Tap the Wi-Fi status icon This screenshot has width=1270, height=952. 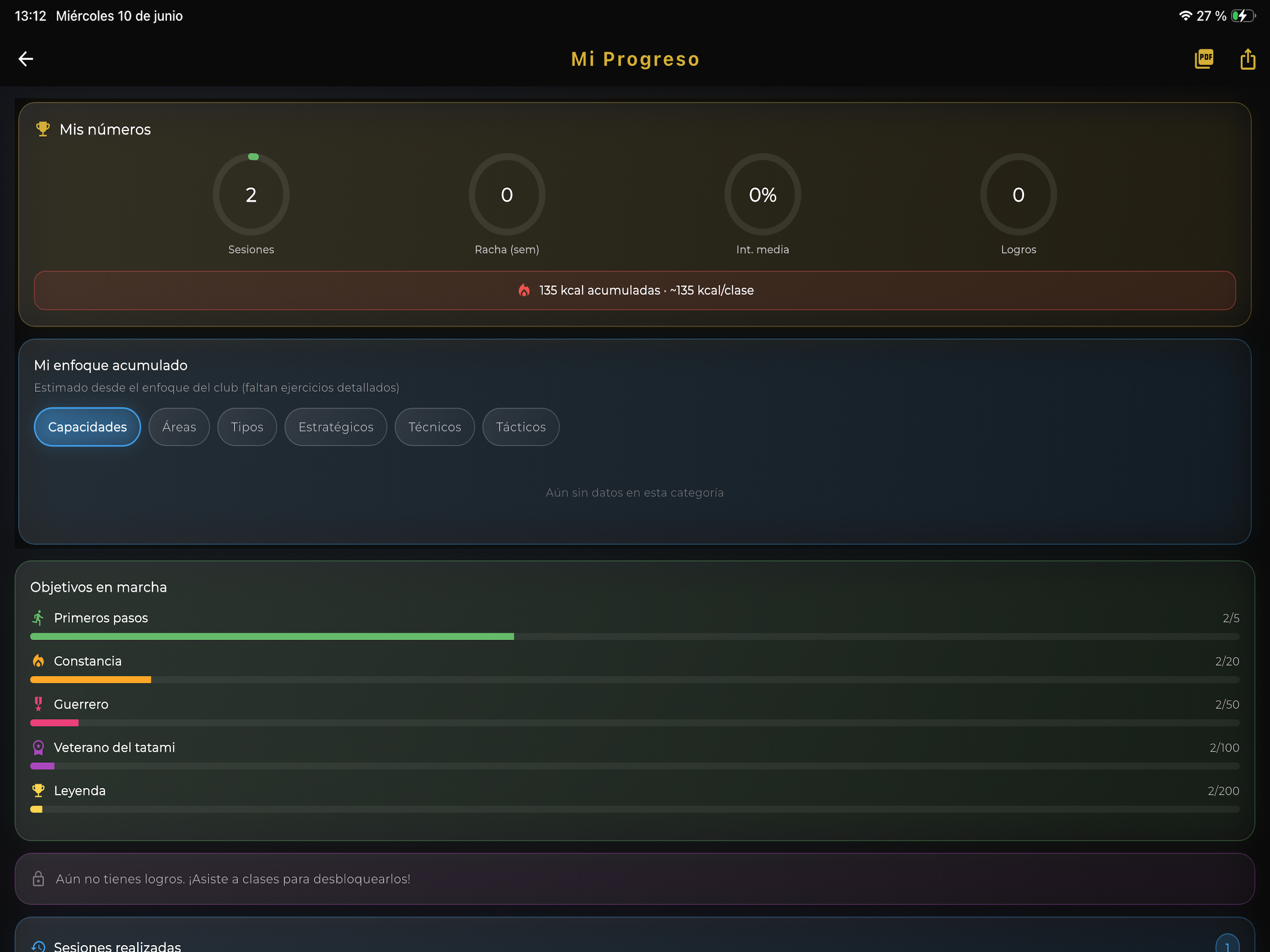tap(1185, 16)
